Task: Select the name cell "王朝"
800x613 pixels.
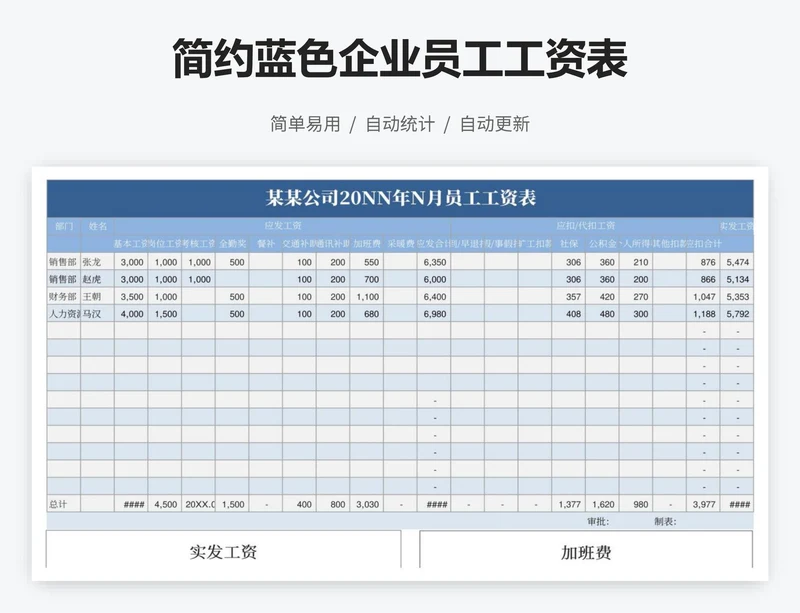Action: pos(97,297)
